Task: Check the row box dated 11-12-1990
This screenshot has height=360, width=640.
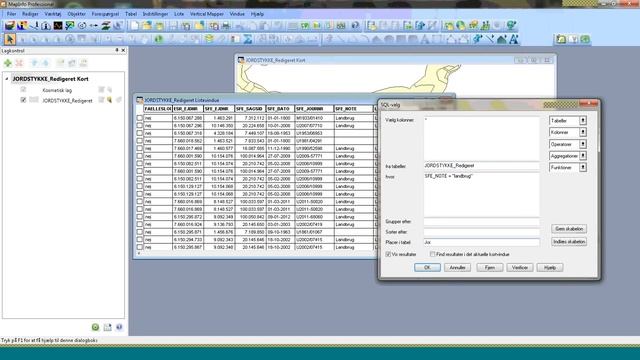Action: click(x=140, y=149)
